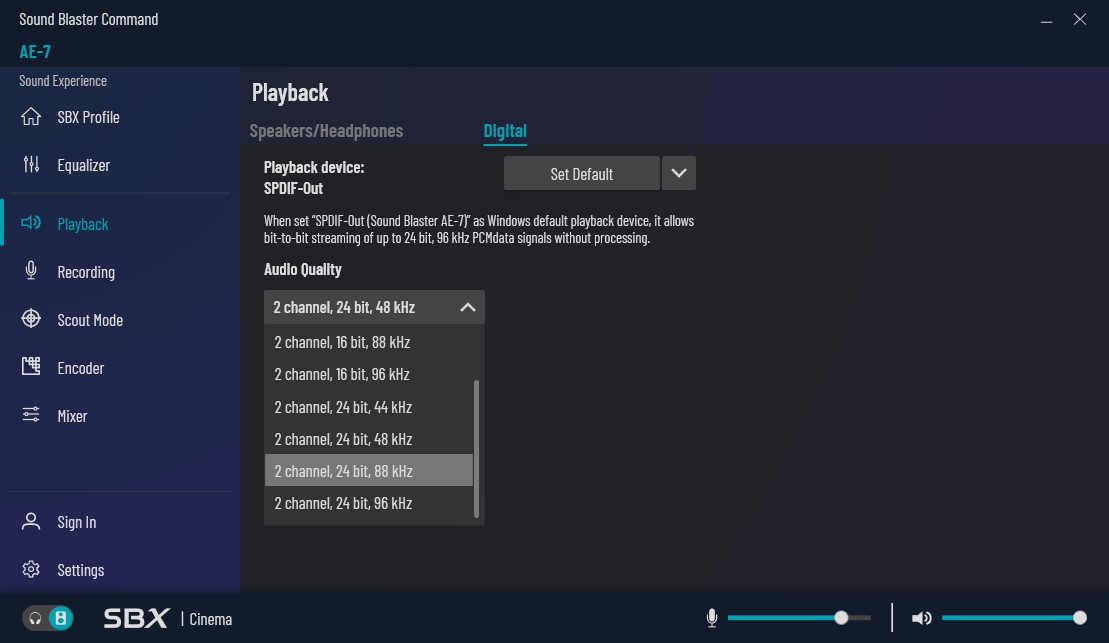Mute the microphone via bottom mic icon
Image resolution: width=1109 pixels, height=643 pixels.
pyautogui.click(x=712, y=618)
